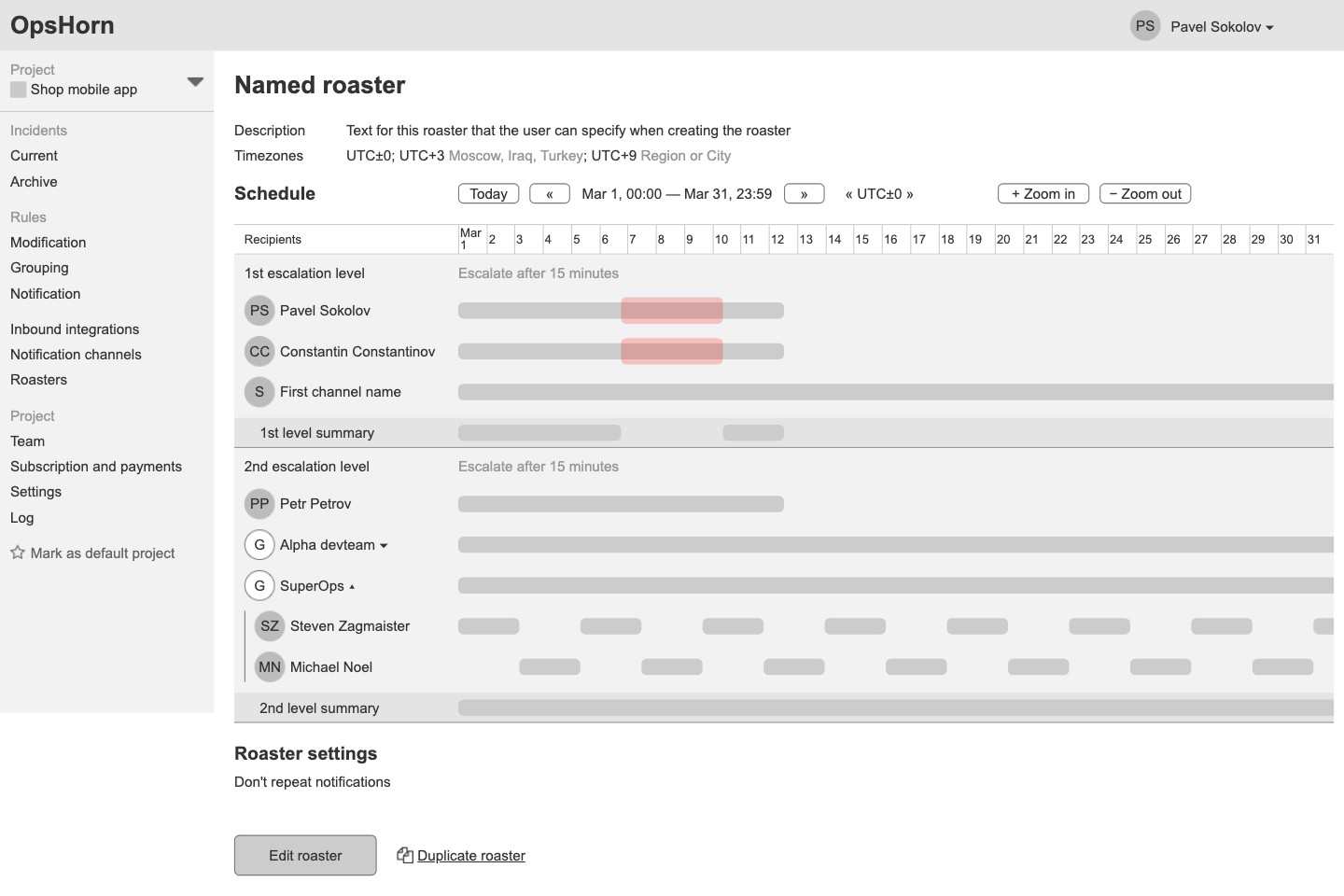Click the Shop mobile app project square icon
The image size is (1344, 896).
[x=18, y=90]
